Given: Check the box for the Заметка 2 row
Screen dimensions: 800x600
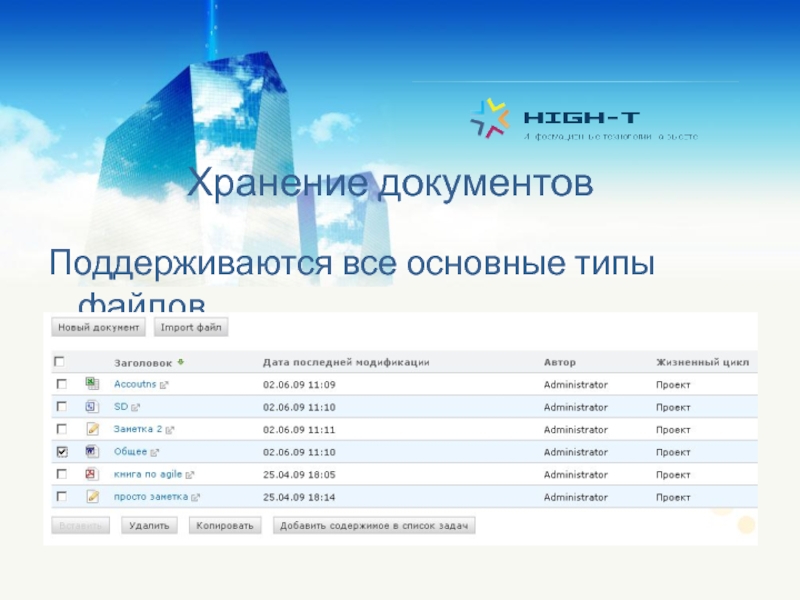Looking at the screenshot, I should [x=62, y=429].
